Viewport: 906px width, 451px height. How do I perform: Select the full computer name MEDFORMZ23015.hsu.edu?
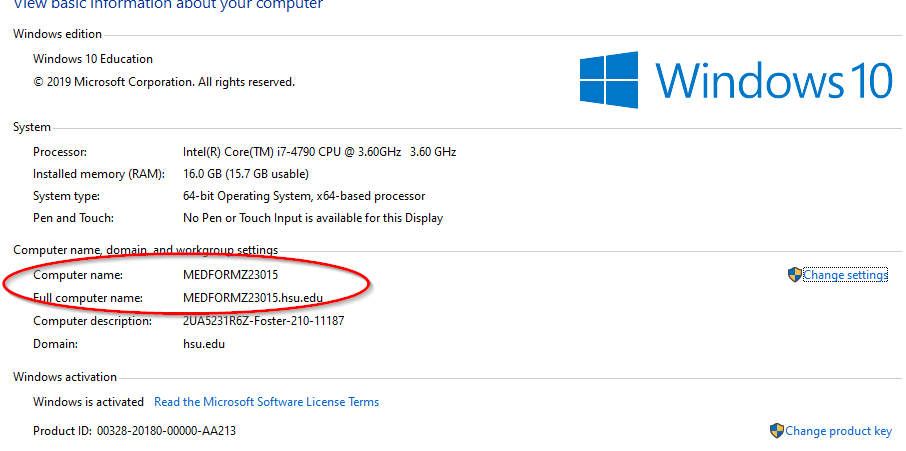point(253,298)
